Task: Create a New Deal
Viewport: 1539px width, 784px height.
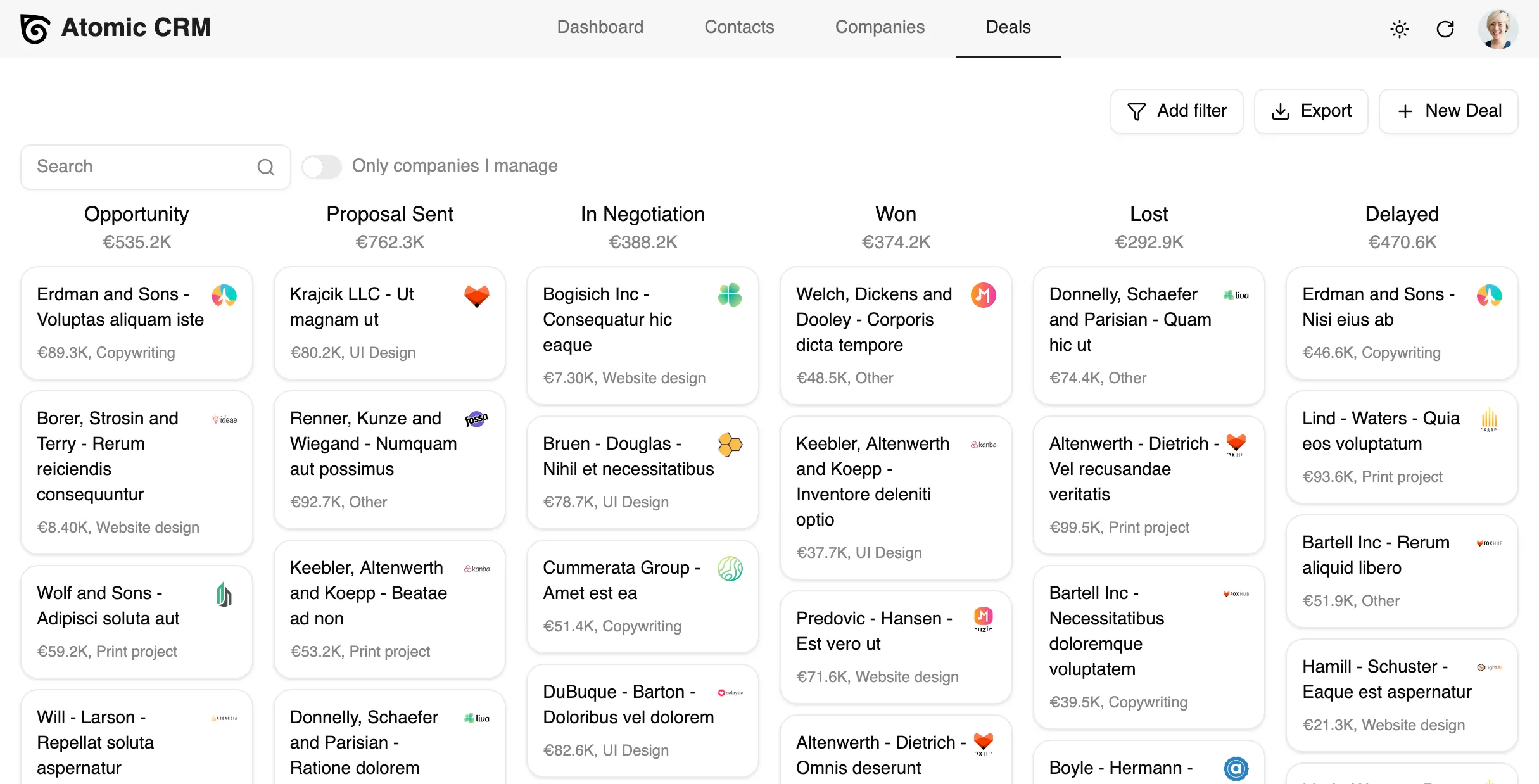Action: (1448, 111)
